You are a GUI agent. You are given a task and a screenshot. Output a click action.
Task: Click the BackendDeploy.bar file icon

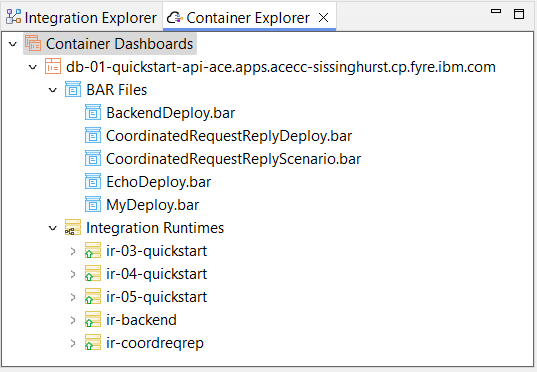[93, 112]
